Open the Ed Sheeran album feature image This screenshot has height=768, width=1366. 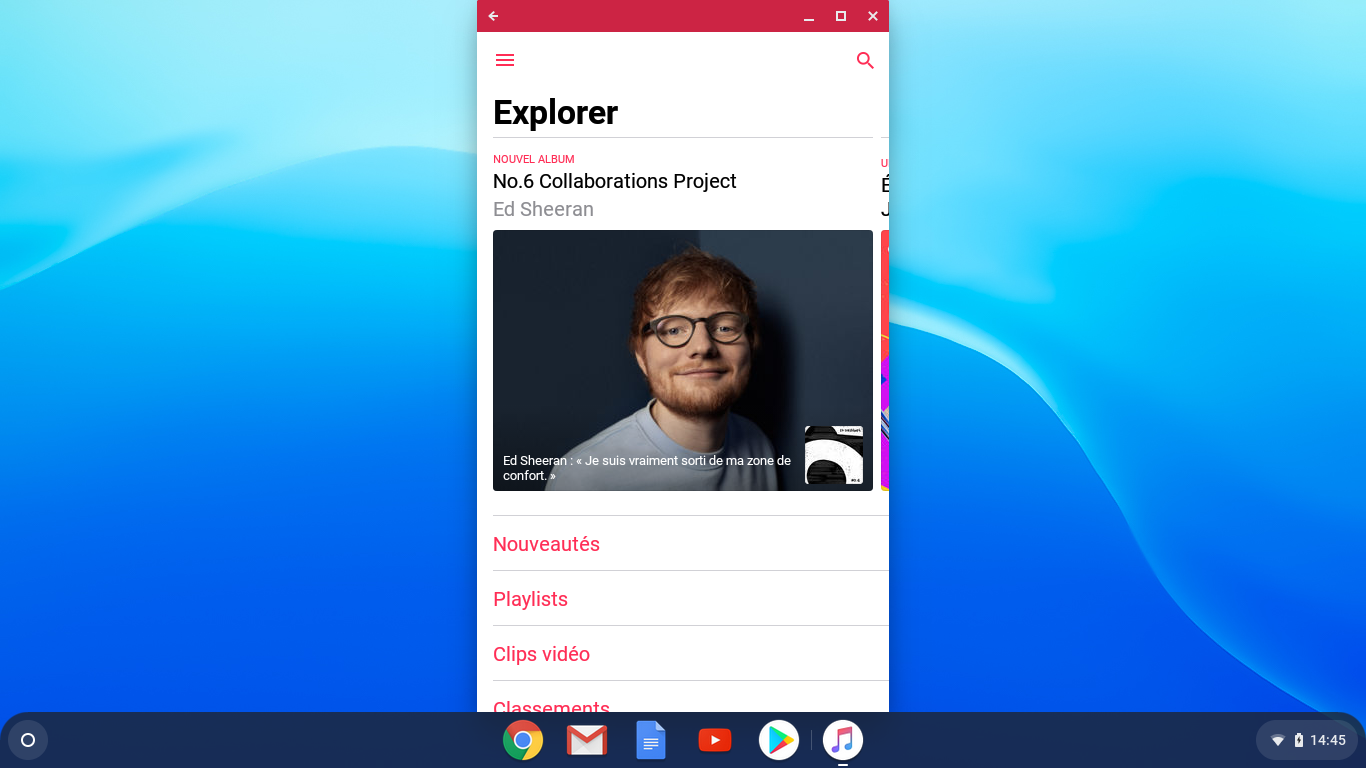point(683,360)
